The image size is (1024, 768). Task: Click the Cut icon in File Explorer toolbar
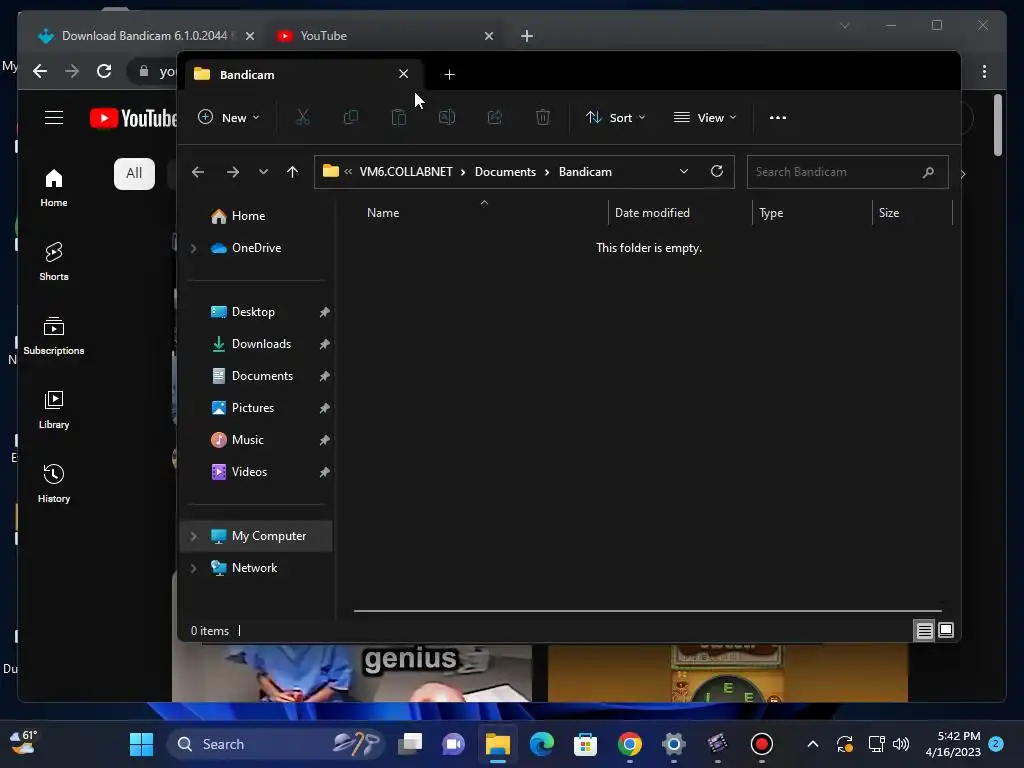(x=302, y=118)
